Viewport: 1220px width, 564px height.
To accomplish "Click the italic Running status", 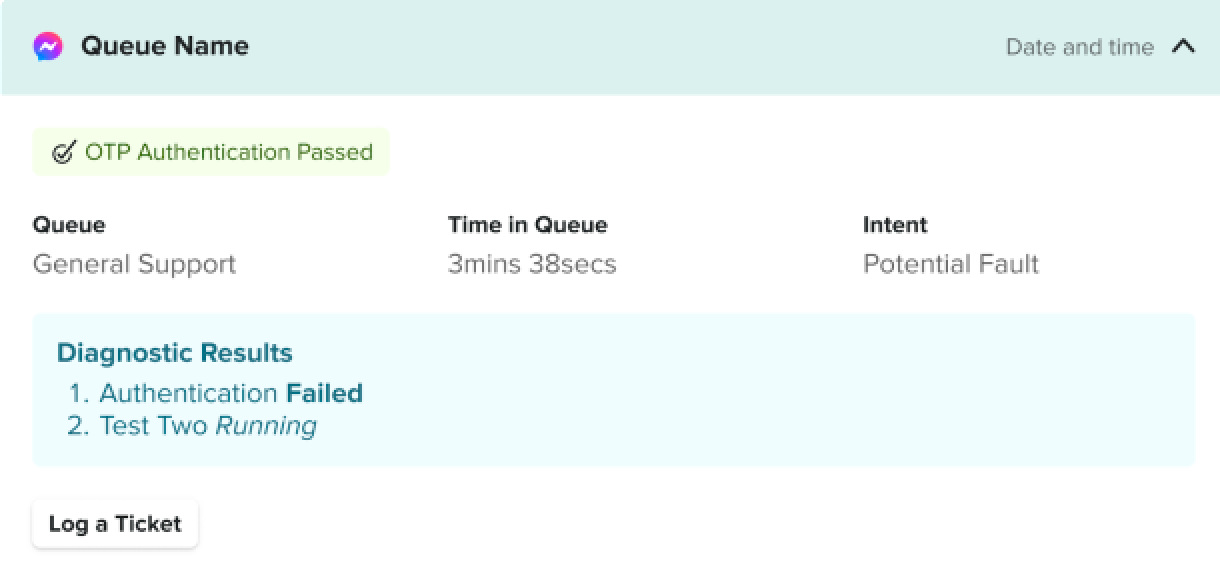I will click(266, 426).
